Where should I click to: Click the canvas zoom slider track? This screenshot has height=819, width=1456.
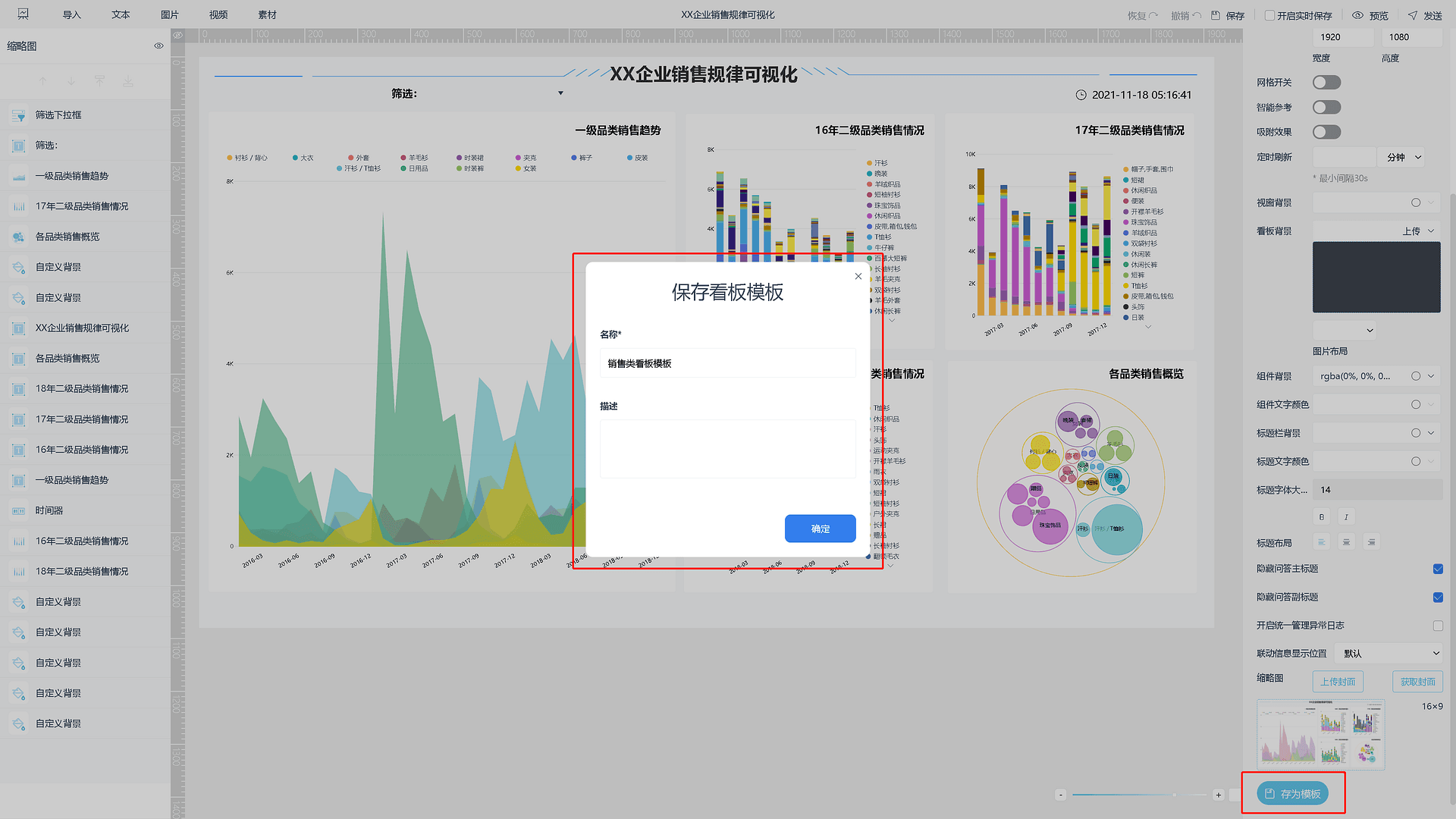pos(1140,795)
